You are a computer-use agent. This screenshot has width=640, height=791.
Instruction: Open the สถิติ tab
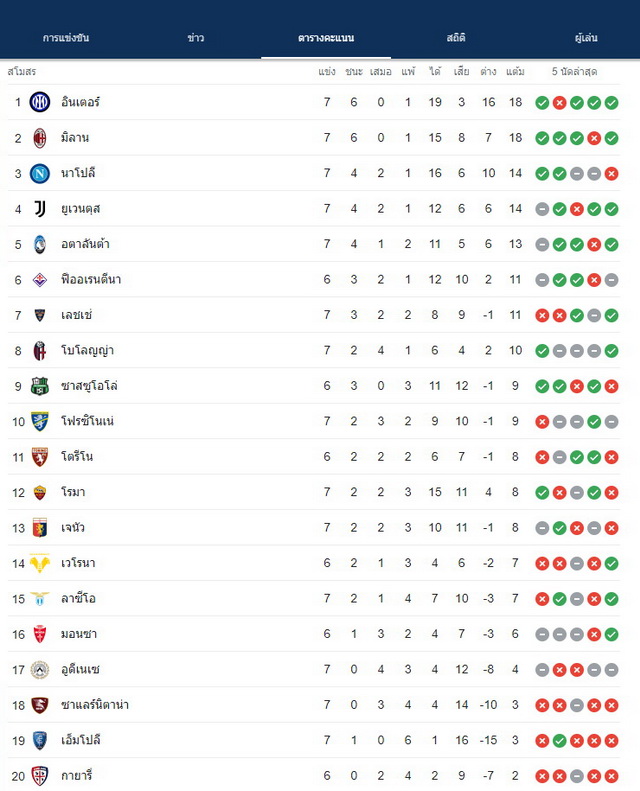[x=456, y=38]
